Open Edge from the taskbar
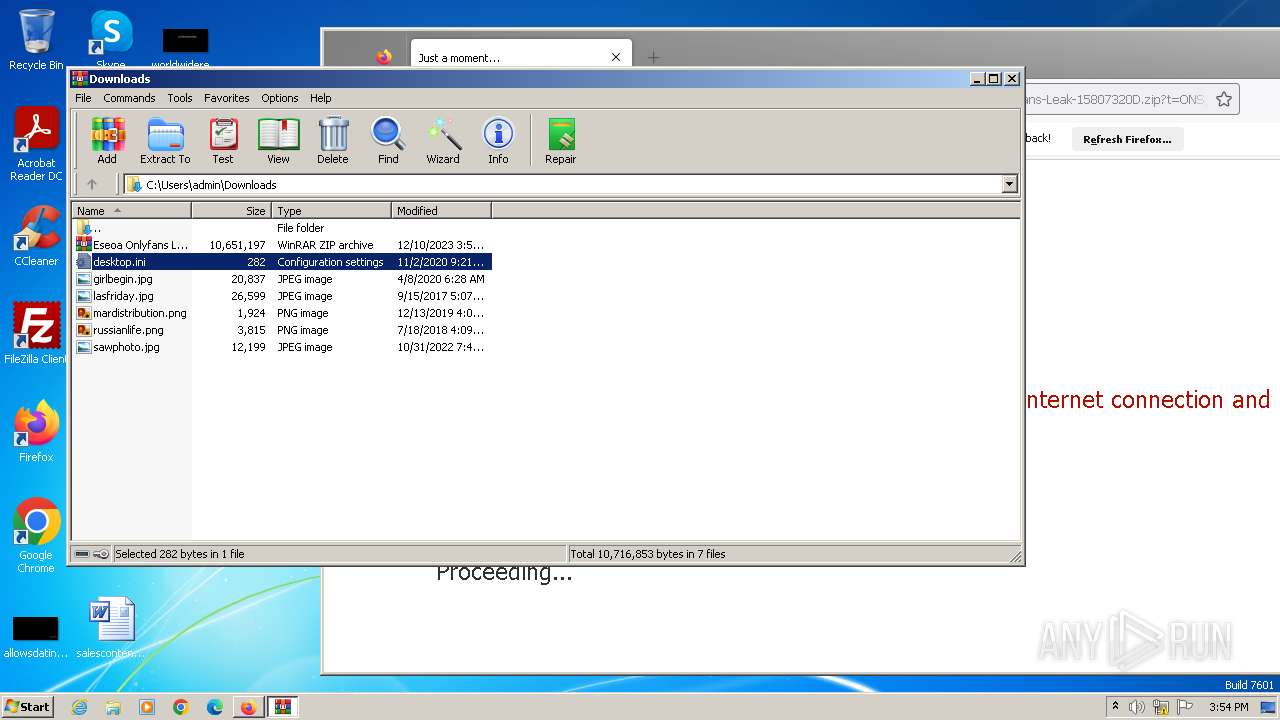This screenshot has width=1280, height=720. coord(215,707)
